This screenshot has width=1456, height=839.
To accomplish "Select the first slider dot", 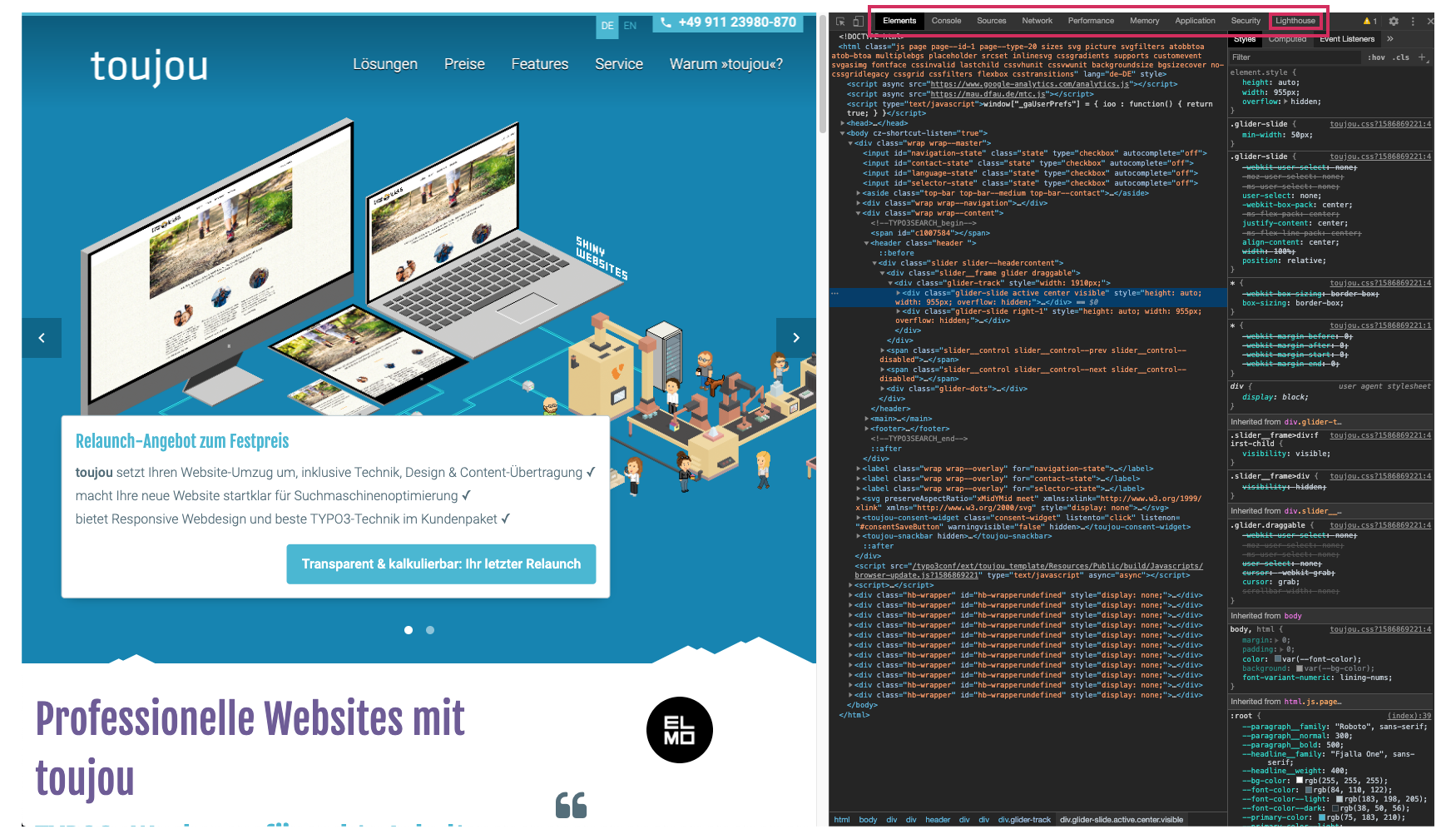I will 409,630.
